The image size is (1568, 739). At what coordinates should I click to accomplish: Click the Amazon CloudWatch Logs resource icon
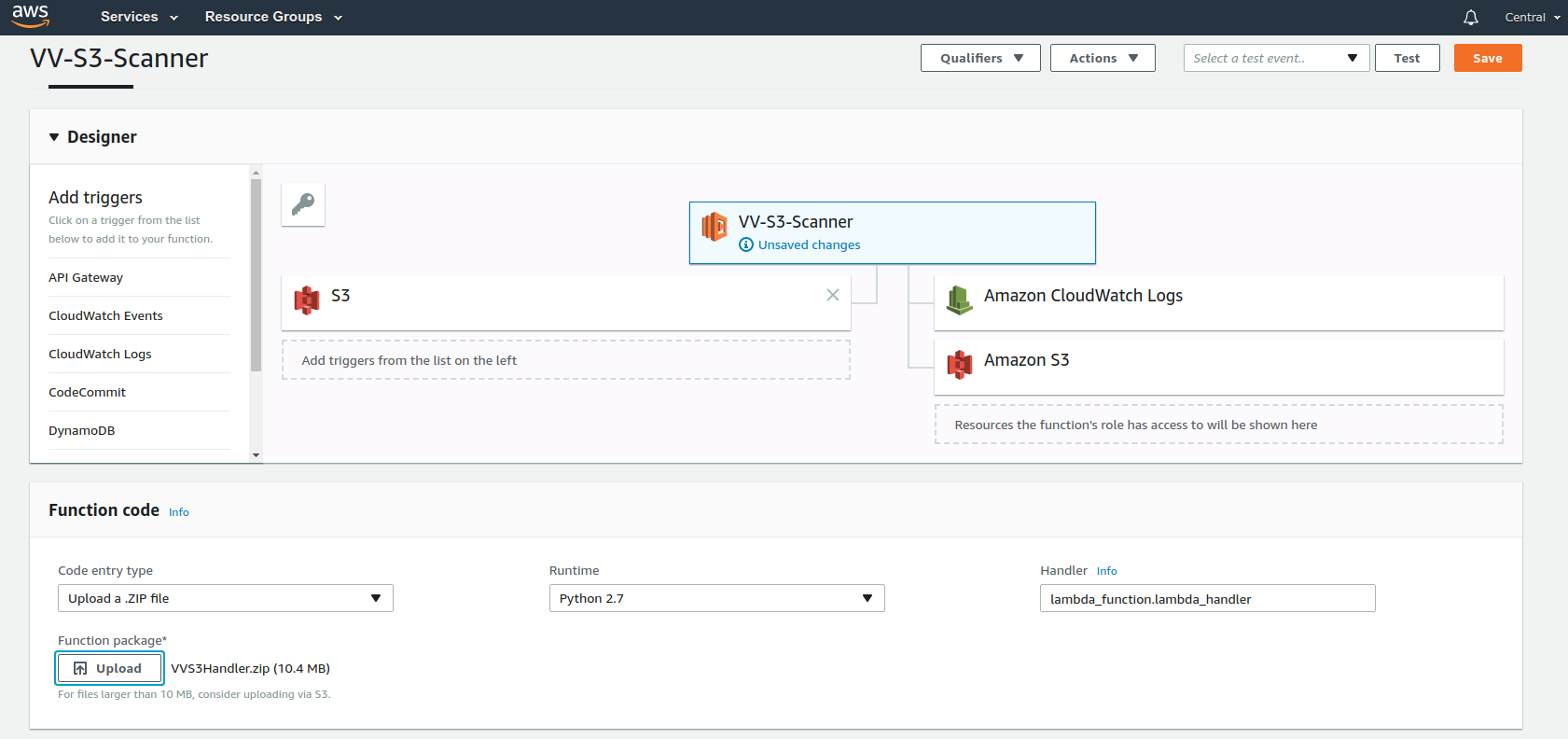[959, 300]
